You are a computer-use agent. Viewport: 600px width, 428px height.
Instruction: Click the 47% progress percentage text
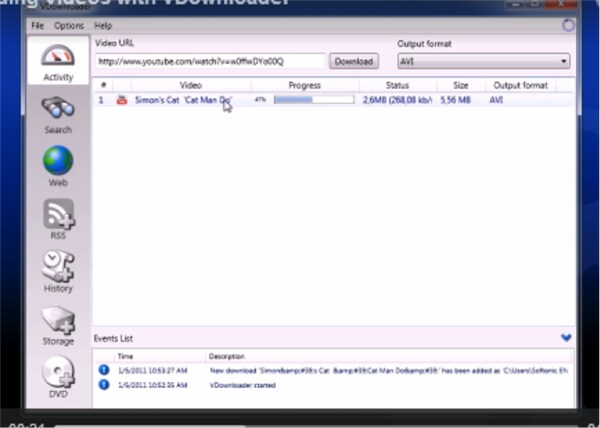[x=260, y=99]
